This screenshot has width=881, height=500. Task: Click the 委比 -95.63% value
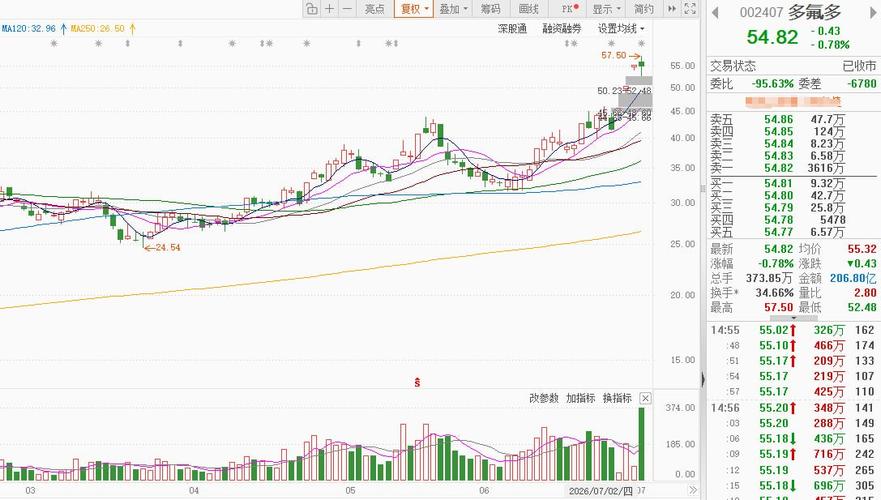(773, 84)
